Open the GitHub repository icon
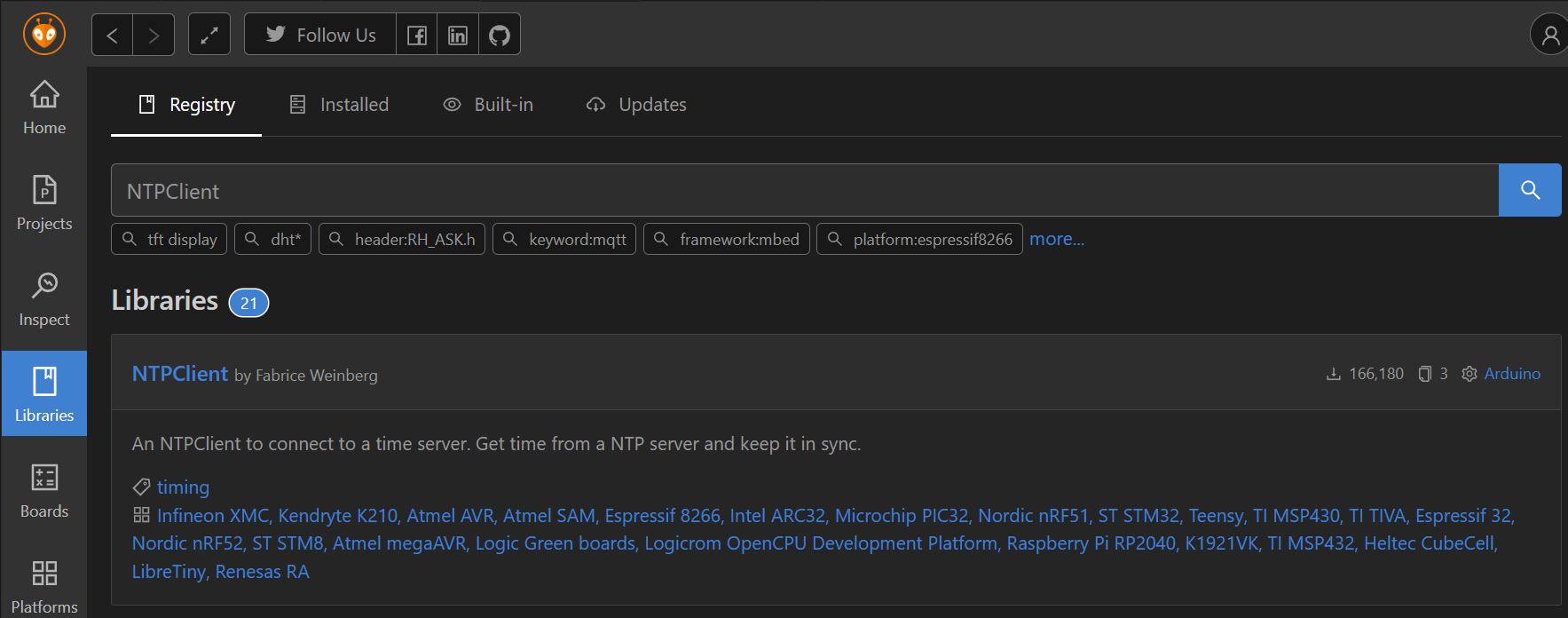This screenshot has height=618, width=1568. tap(500, 35)
